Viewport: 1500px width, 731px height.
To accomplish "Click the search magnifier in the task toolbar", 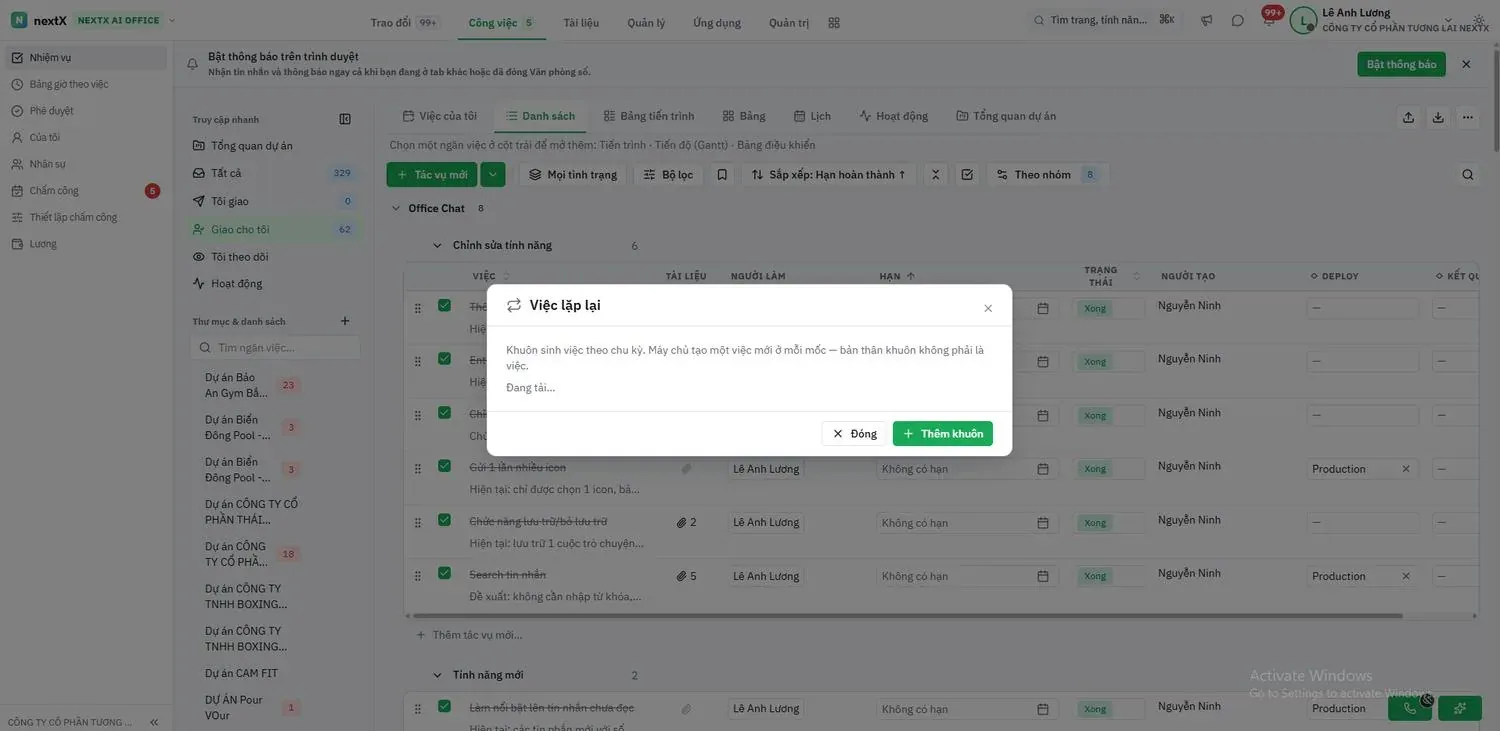I will pyautogui.click(x=1468, y=174).
